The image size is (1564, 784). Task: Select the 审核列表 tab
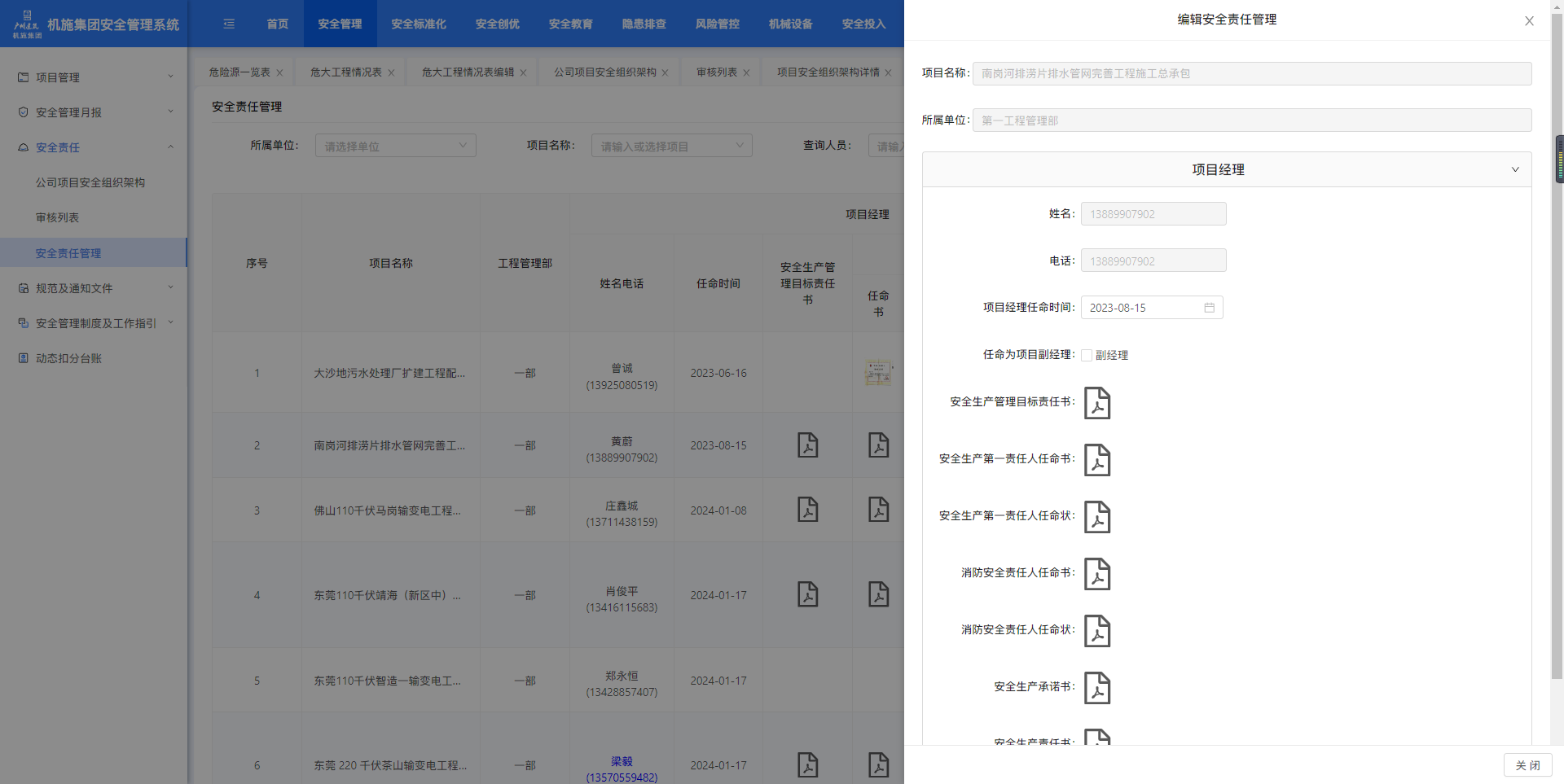click(716, 72)
